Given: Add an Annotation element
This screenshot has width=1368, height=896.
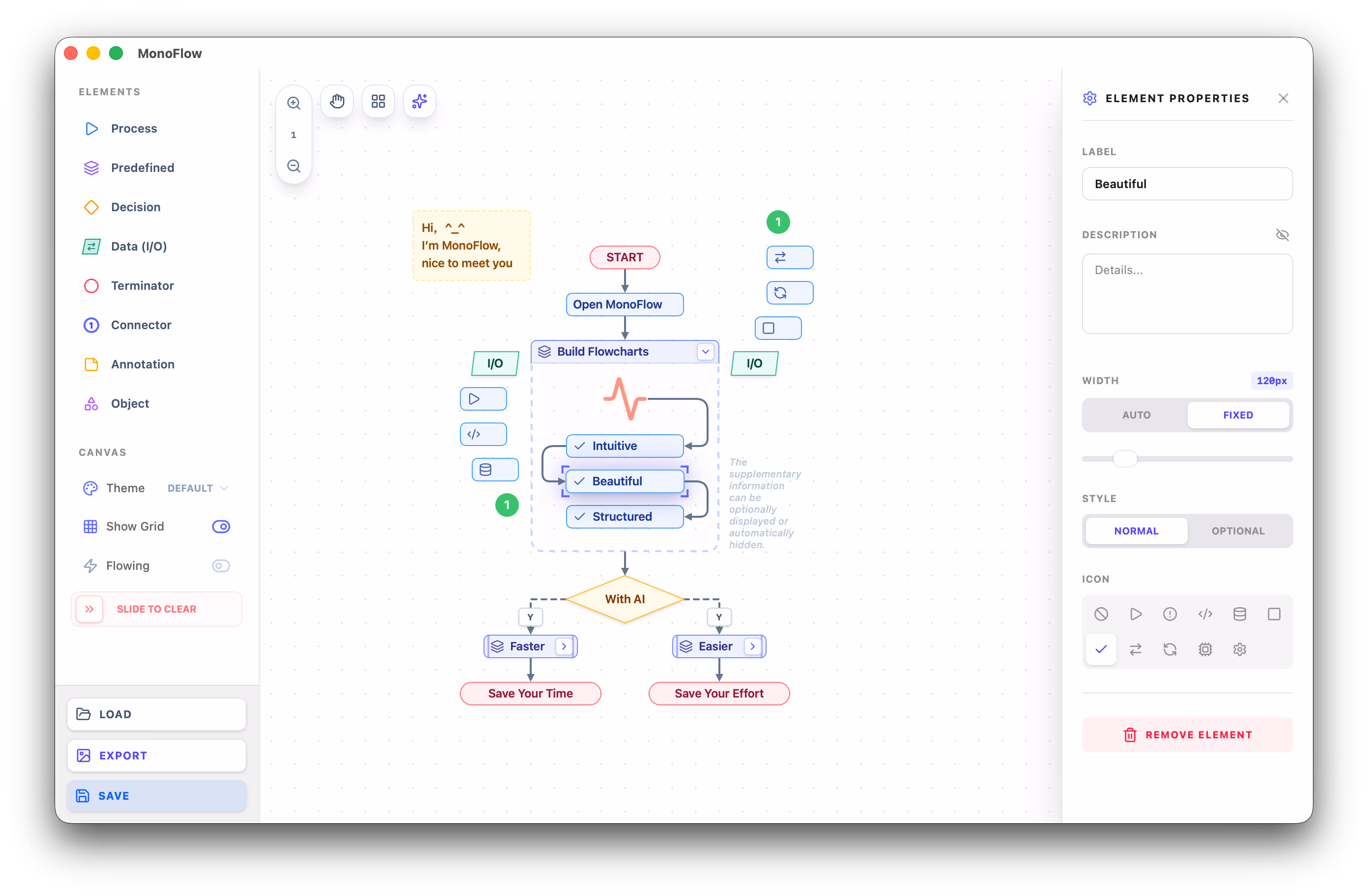Looking at the screenshot, I should tap(156, 364).
